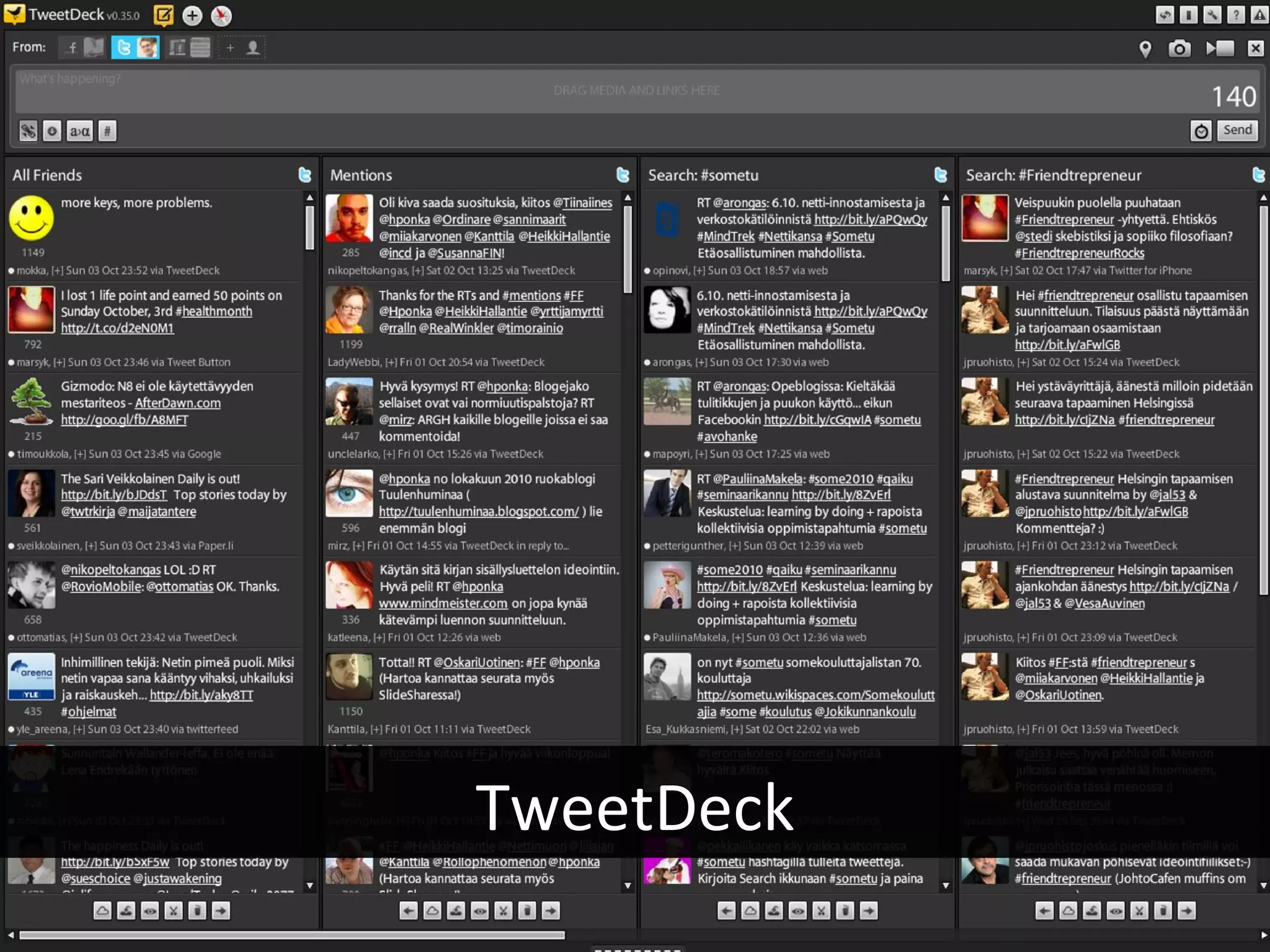1270x952 pixels.
Task: Click the bonsai tree avatar of timoukkola
Action: click(31, 402)
